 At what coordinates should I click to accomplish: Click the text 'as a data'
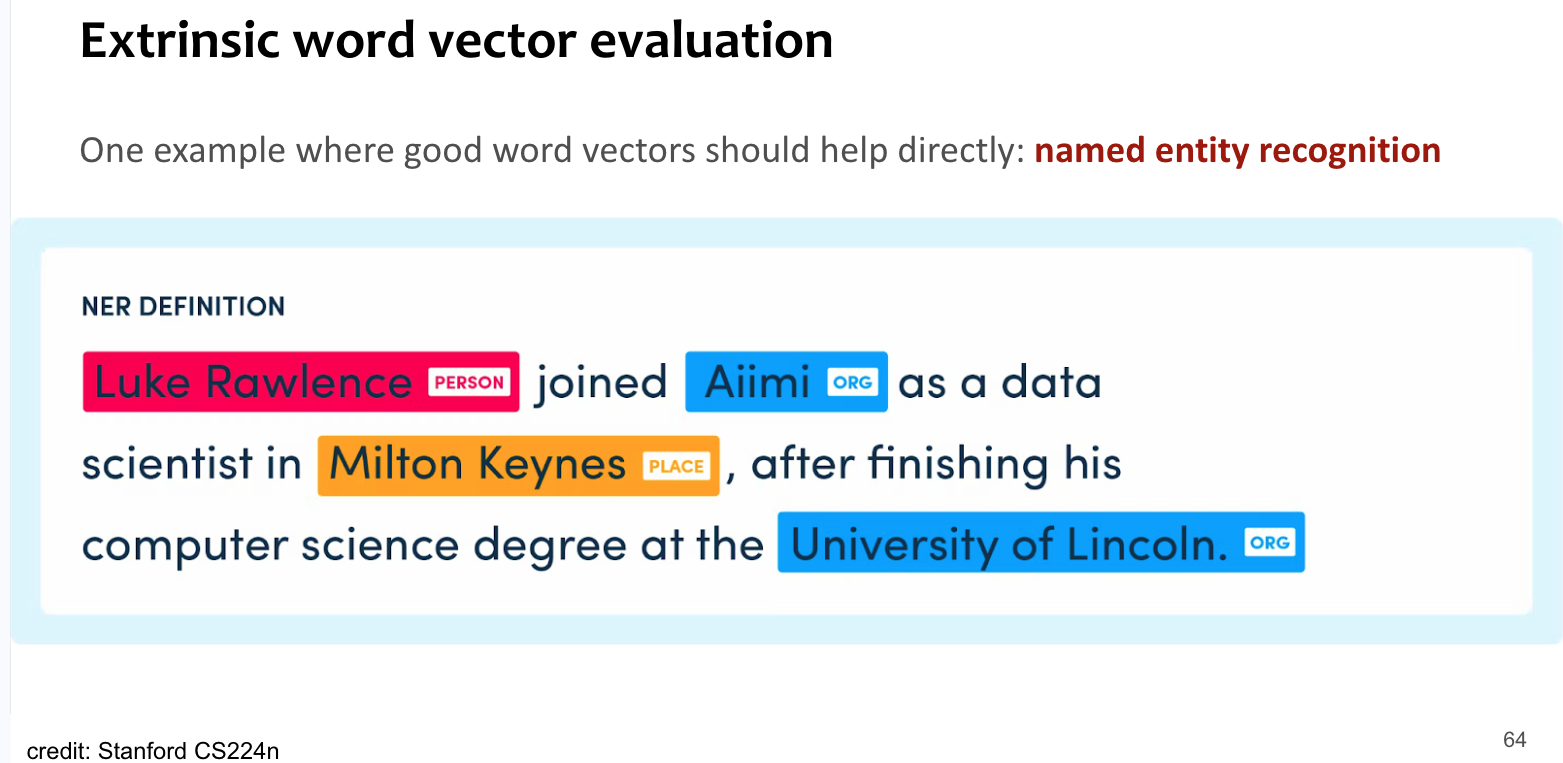(999, 382)
